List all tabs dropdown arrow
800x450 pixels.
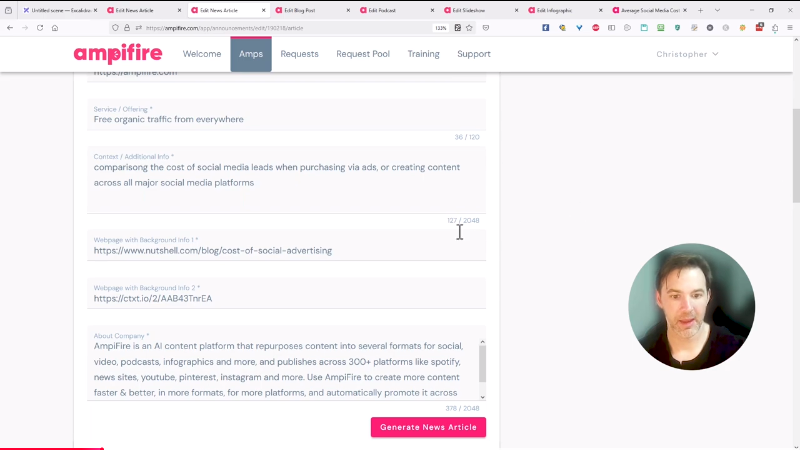click(x=717, y=10)
